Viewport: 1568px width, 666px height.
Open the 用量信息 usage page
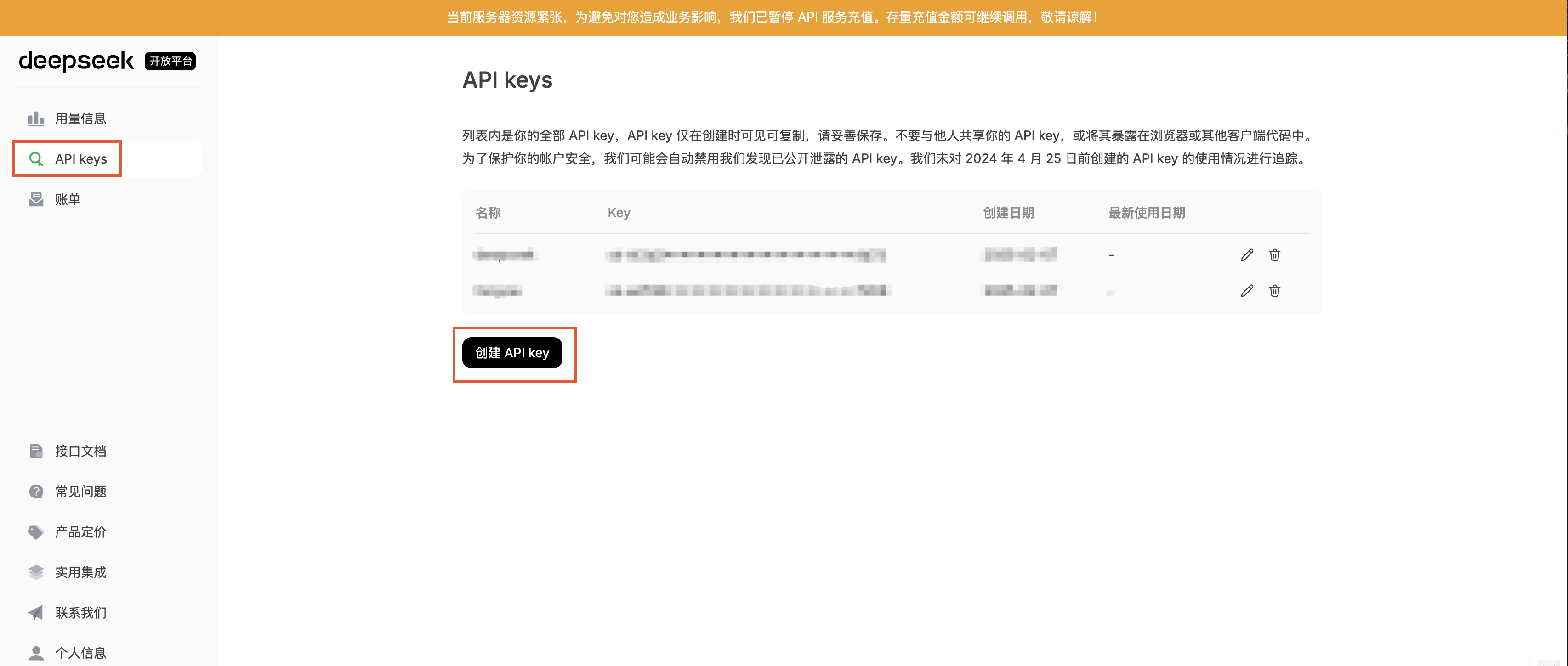80,119
